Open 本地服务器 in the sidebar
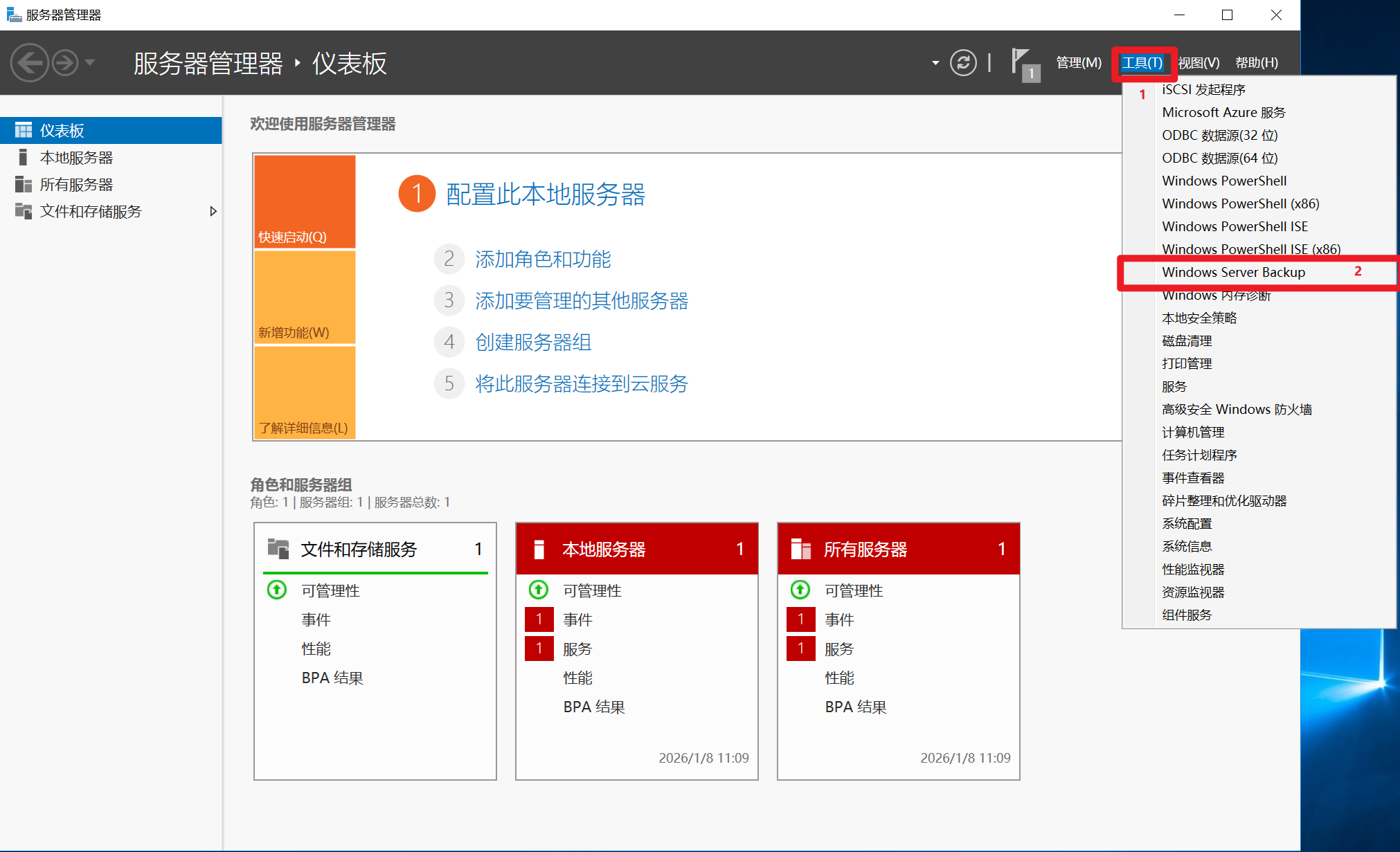The width and height of the screenshot is (1400, 852). 76,158
